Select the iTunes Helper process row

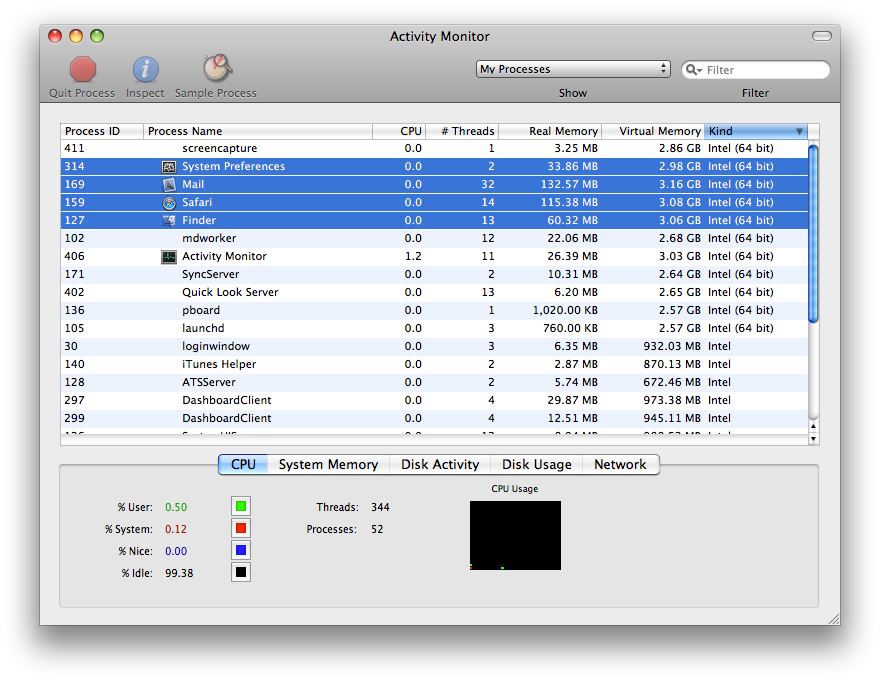click(434, 364)
